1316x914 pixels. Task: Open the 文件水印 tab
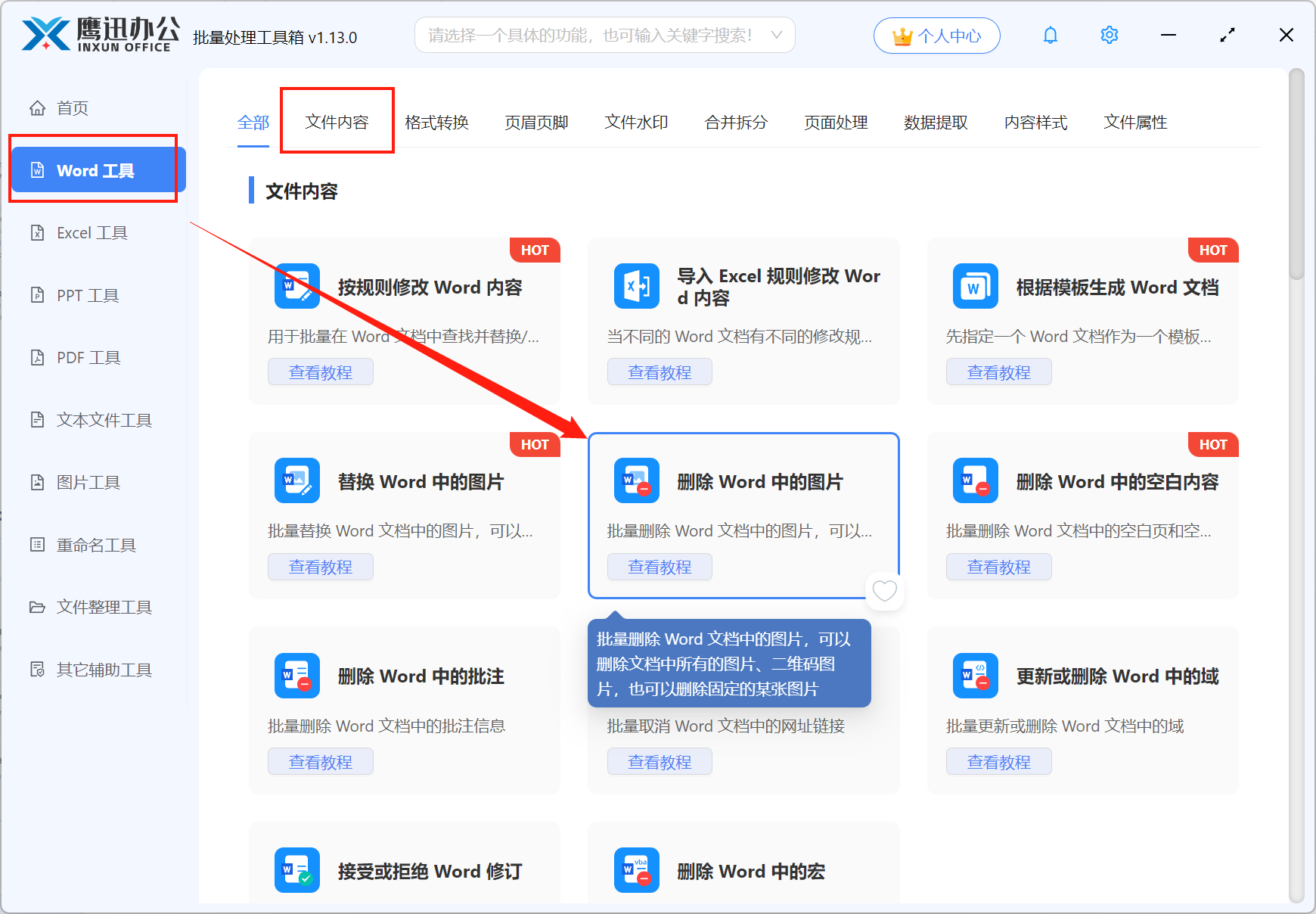click(635, 122)
